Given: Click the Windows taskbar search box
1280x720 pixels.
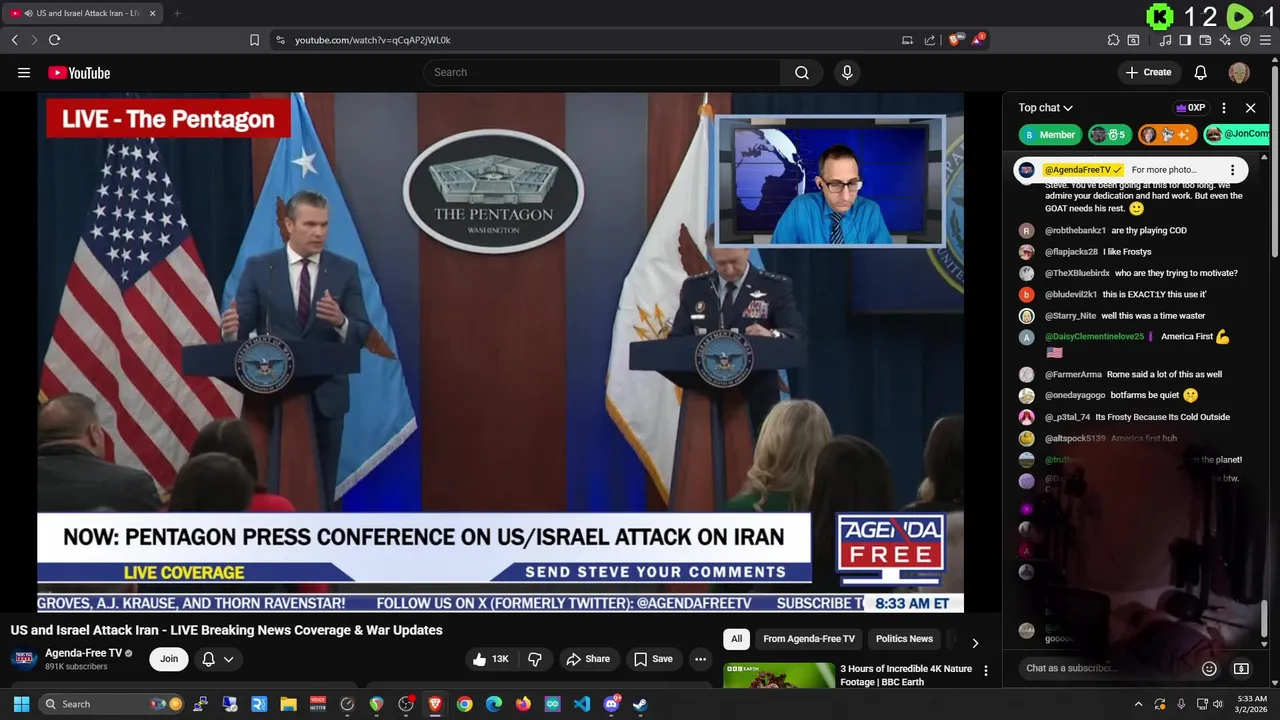Looking at the screenshot, I should tap(111, 704).
